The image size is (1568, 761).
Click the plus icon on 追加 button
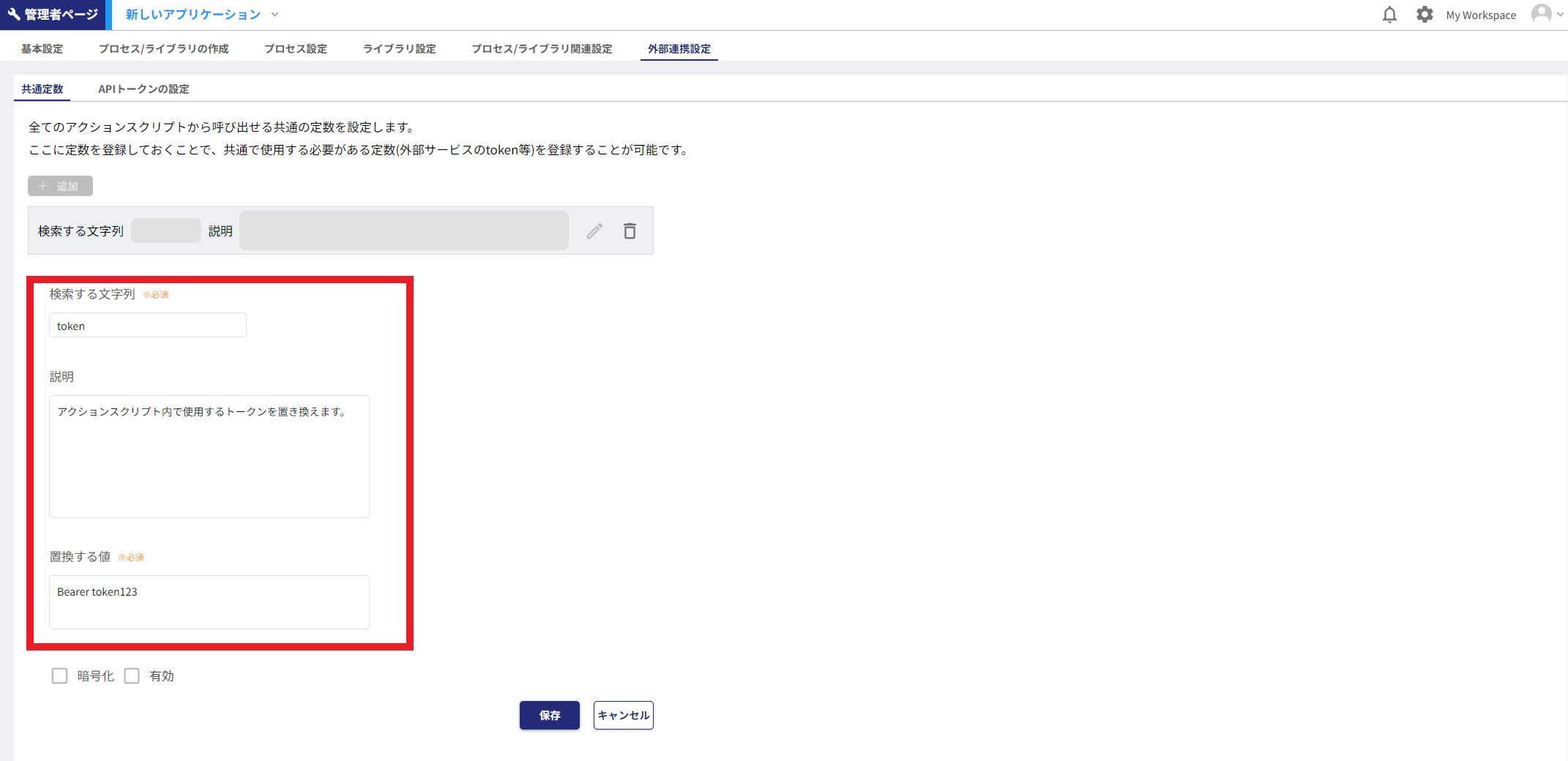click(42, 186)
